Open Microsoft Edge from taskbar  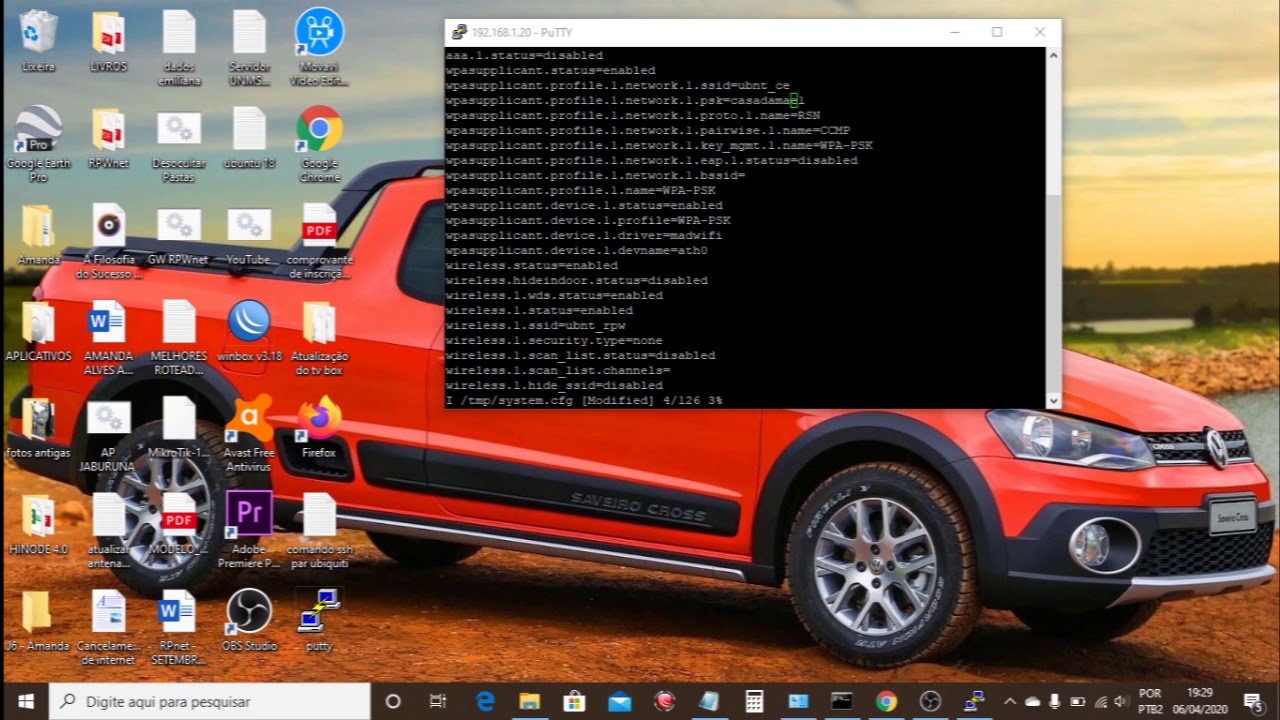(485, 701)
